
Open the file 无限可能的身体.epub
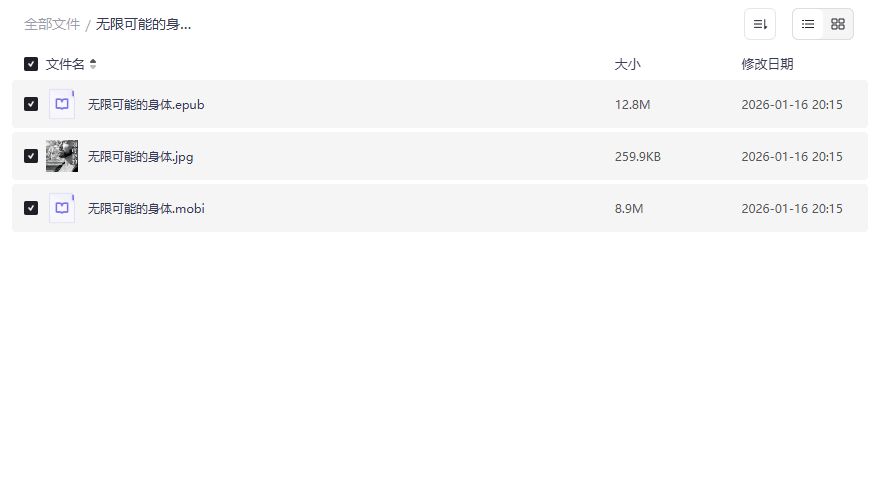pyautogui.click(x=146, y=104)
